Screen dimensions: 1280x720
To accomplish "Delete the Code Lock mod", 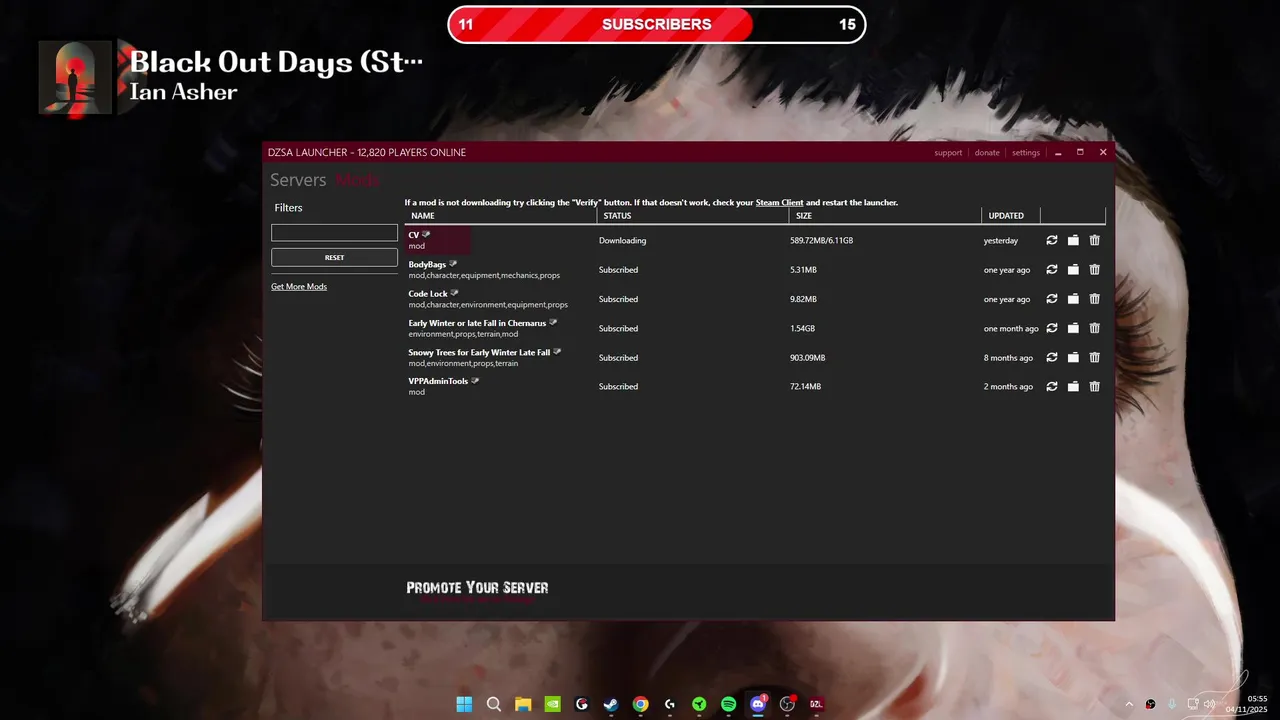I will click(1095, 298).
